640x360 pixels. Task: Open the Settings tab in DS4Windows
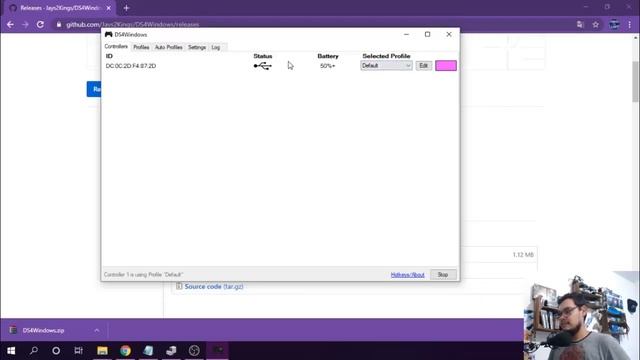coord(197,47)
